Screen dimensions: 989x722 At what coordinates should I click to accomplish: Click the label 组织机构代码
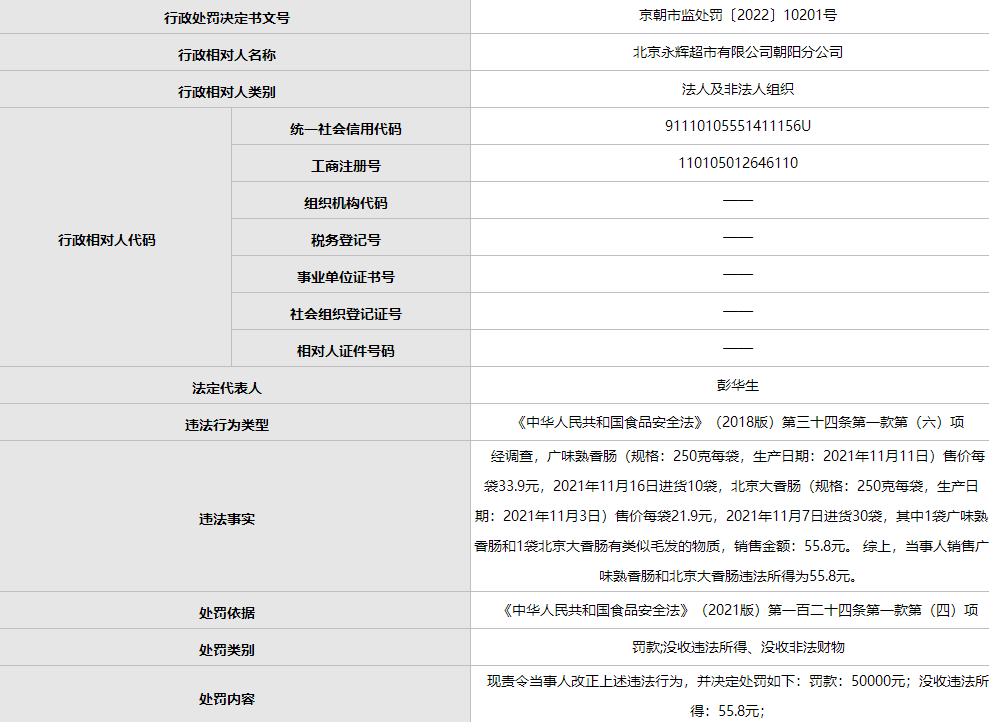click(346, 203)
